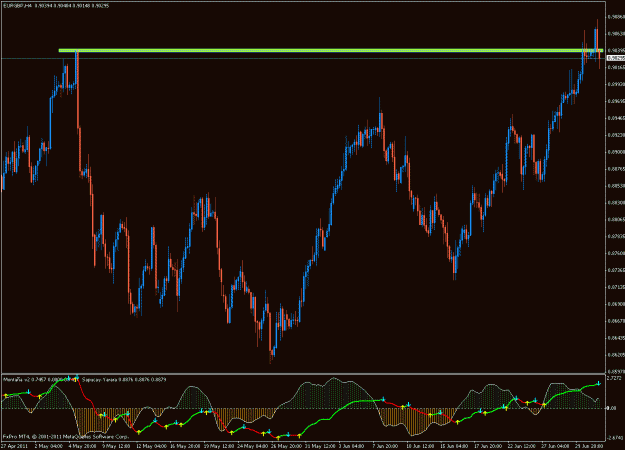Screen dimensions: 625x450
Task: Click the '15 Jun 04:00' time axis label
Action: [x=455, y=446]
